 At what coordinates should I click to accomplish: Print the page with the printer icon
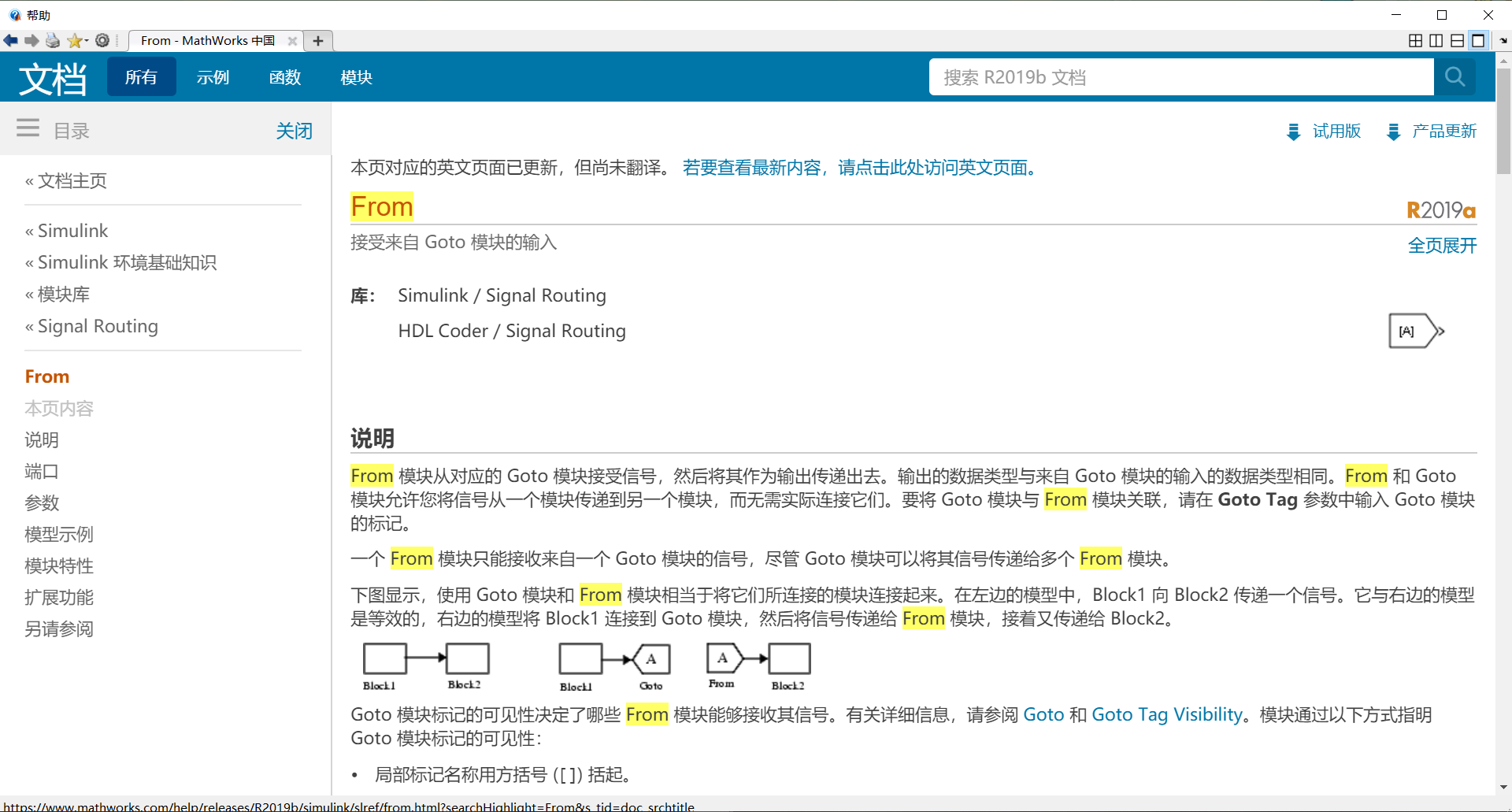(53, 40)
